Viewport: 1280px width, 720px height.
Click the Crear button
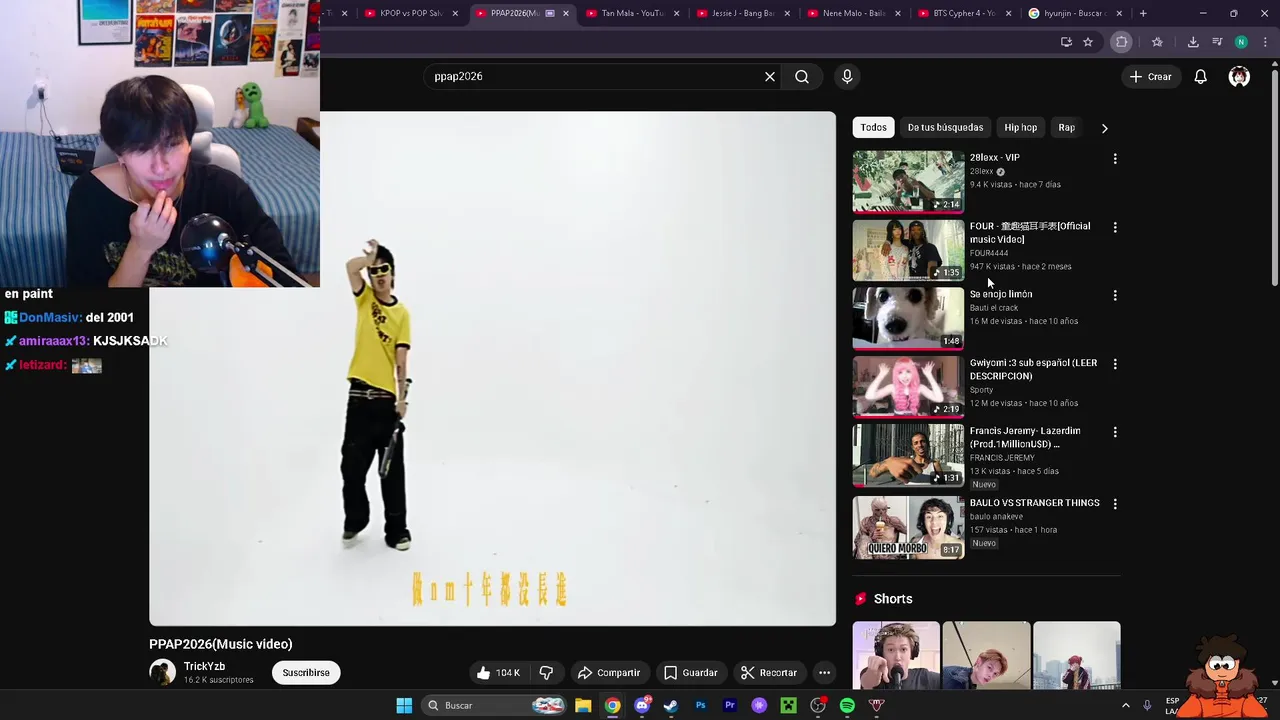point(1150,77)
